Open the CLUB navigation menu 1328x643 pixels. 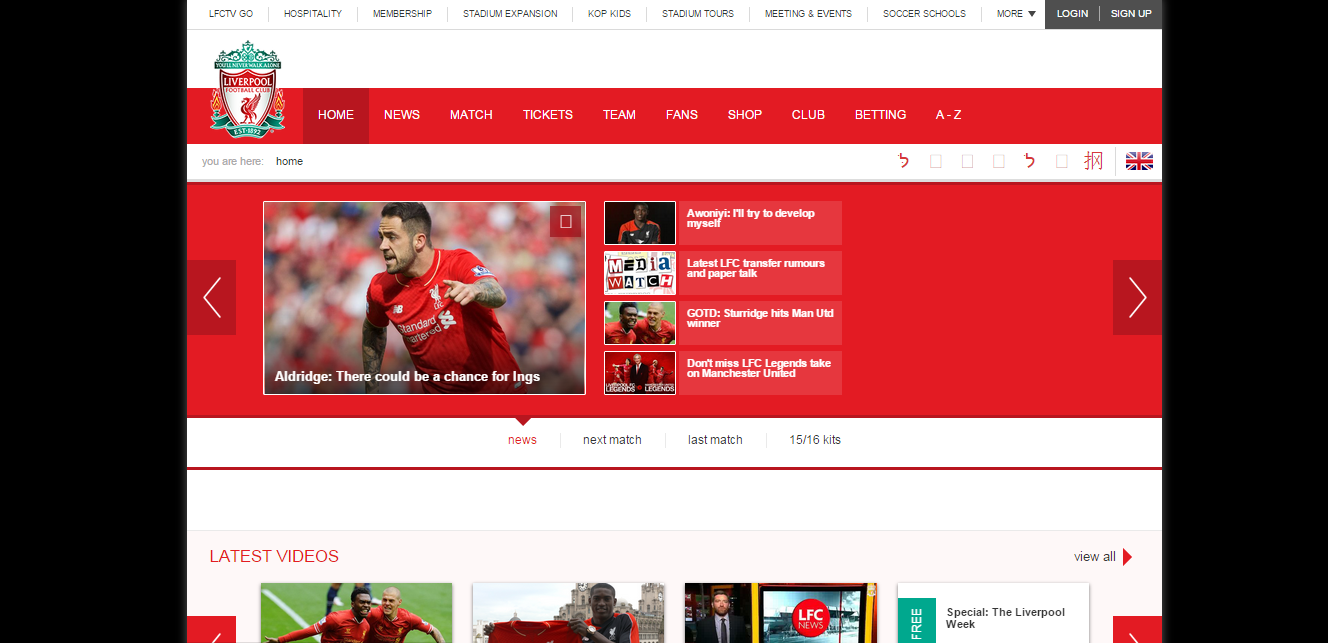(808, 115)
